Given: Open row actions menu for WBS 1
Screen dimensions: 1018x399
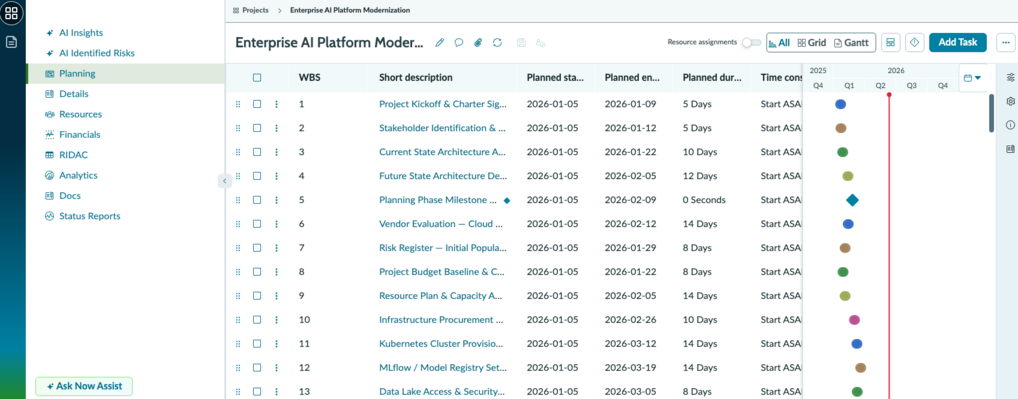Looking at the screenshot, I should pyautogui.click(x=277, y=104).
